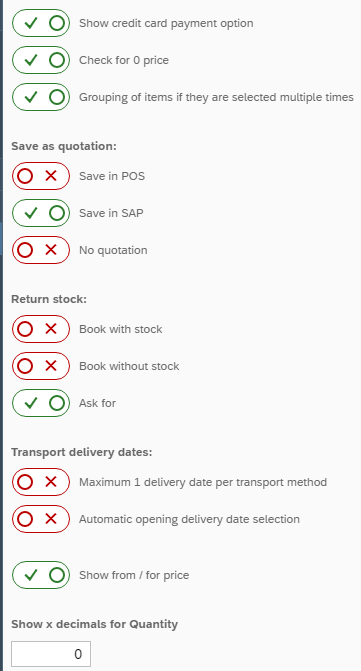Enable Book without stock toggle
The image size is (361, 671).
click(x=41, y=366)
